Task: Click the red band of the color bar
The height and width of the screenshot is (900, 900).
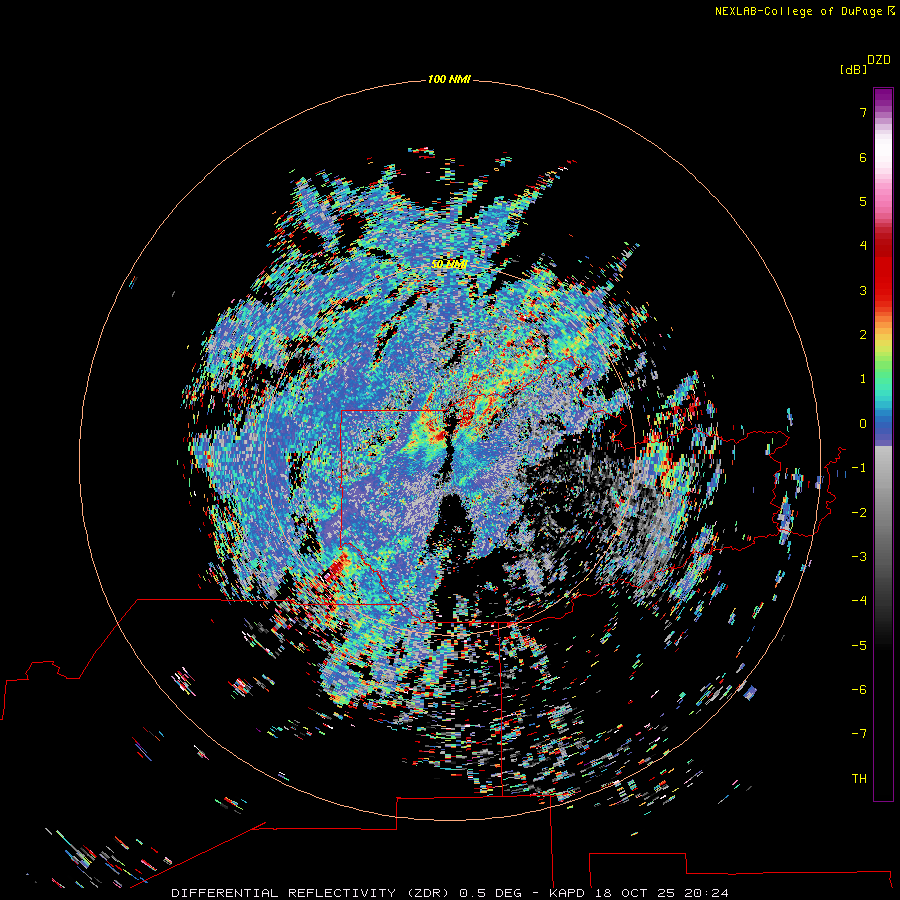Action: [883, 270]
